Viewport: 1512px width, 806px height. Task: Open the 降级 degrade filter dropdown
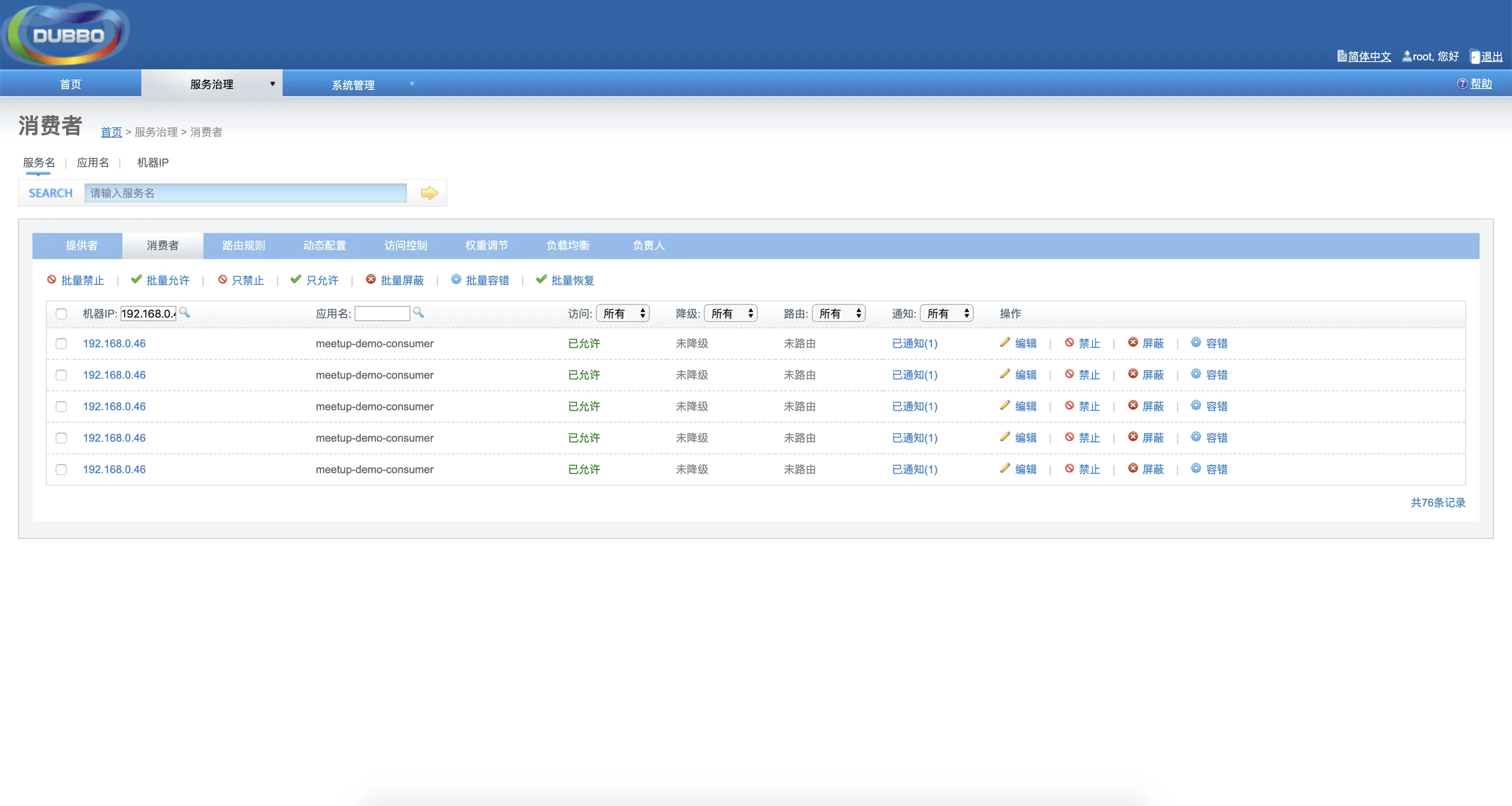coord(731,313)
